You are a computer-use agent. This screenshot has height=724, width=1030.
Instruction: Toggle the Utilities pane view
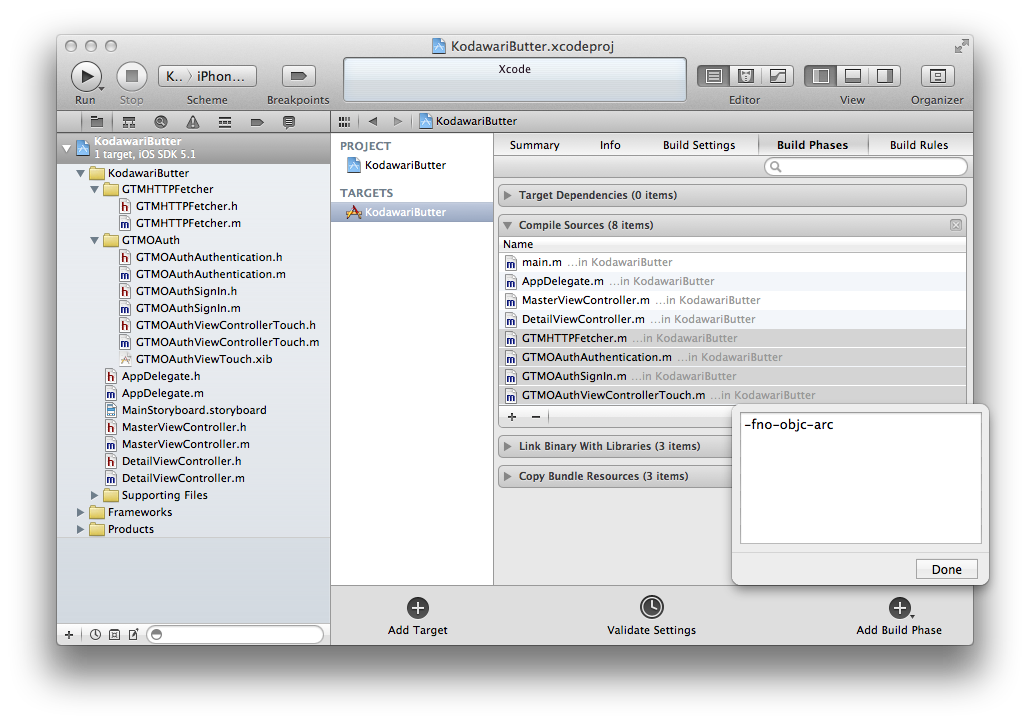click(885, 76)
